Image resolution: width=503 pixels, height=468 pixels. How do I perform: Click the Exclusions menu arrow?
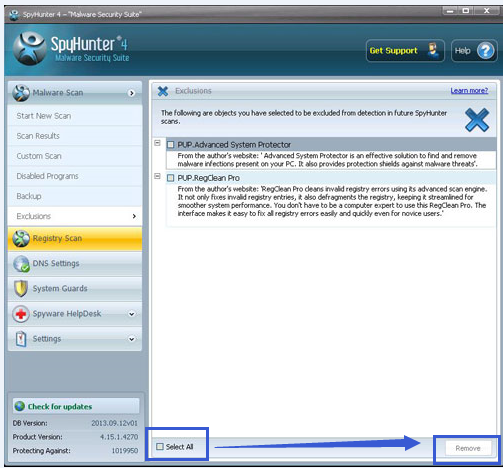[x=134, y=216]
